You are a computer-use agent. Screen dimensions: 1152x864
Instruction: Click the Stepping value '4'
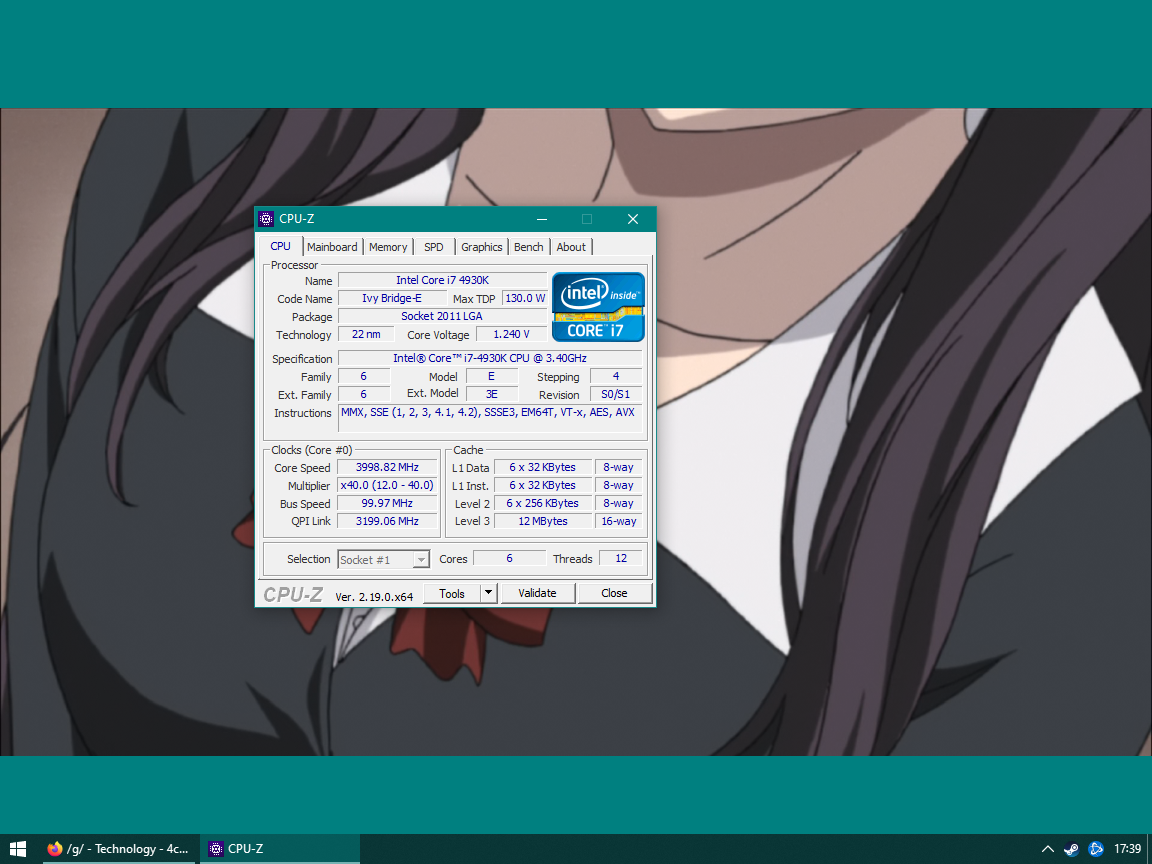click(x=616, y=376)
